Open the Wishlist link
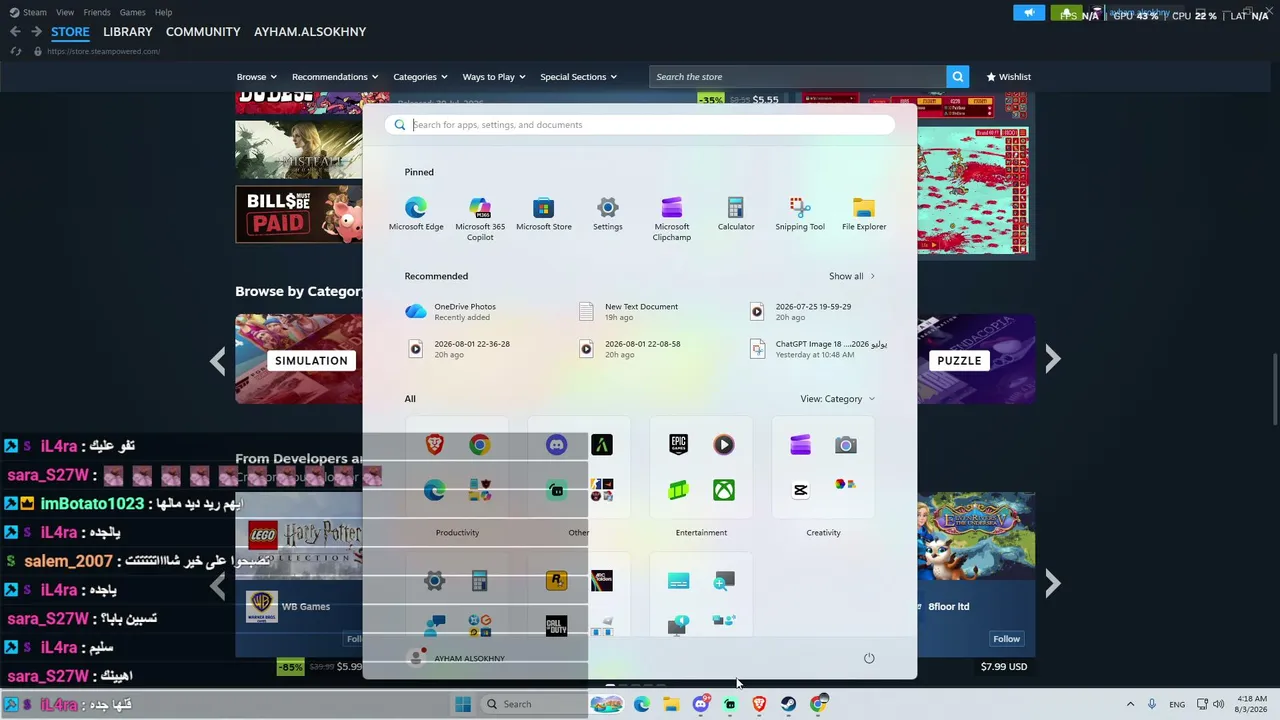The width and height of the screenshot is (1280, 720). [1008, 77]
